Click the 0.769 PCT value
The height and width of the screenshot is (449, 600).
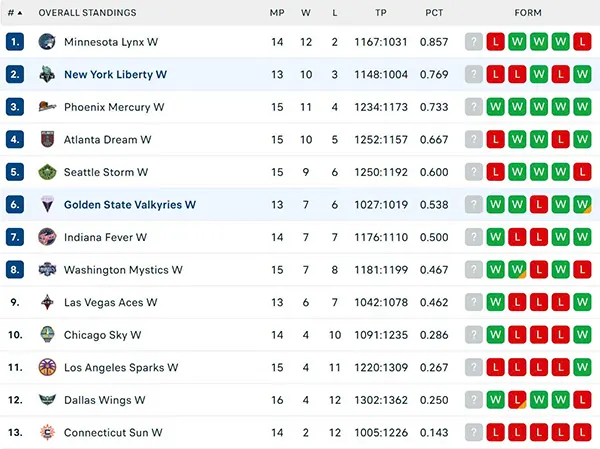[x=434, y=74]
